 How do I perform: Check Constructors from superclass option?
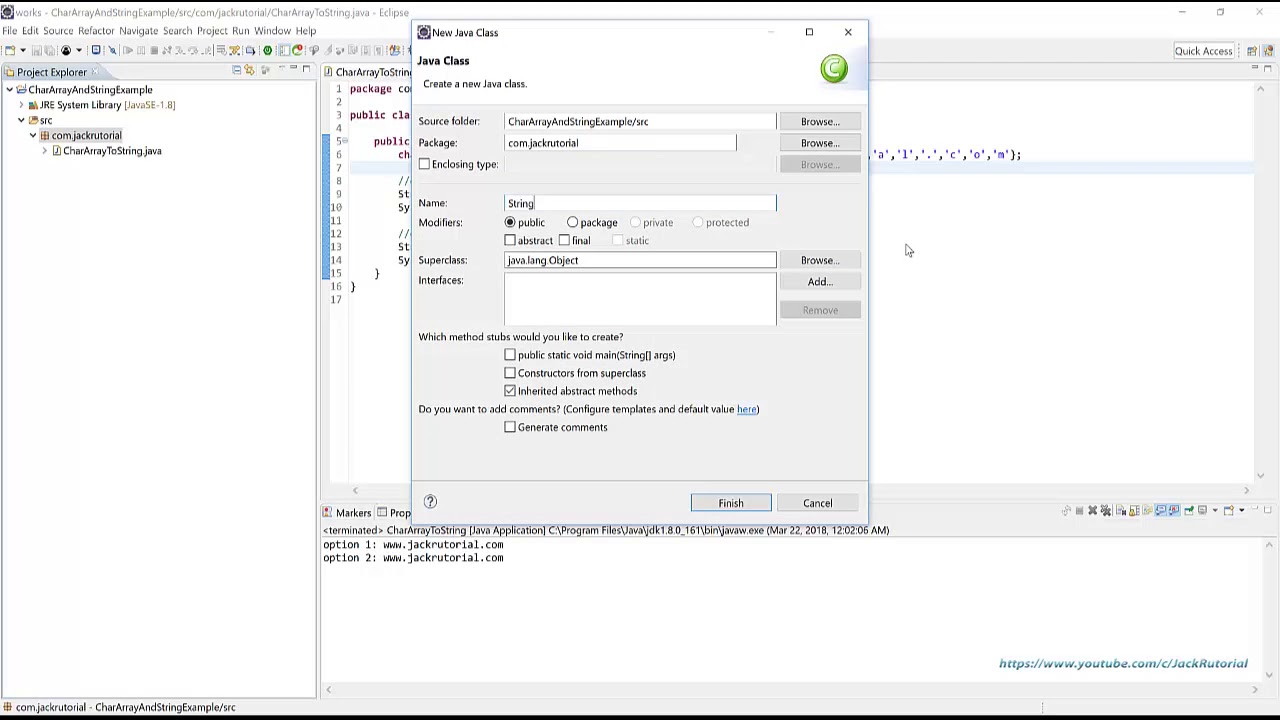click(x=510, y=373)
